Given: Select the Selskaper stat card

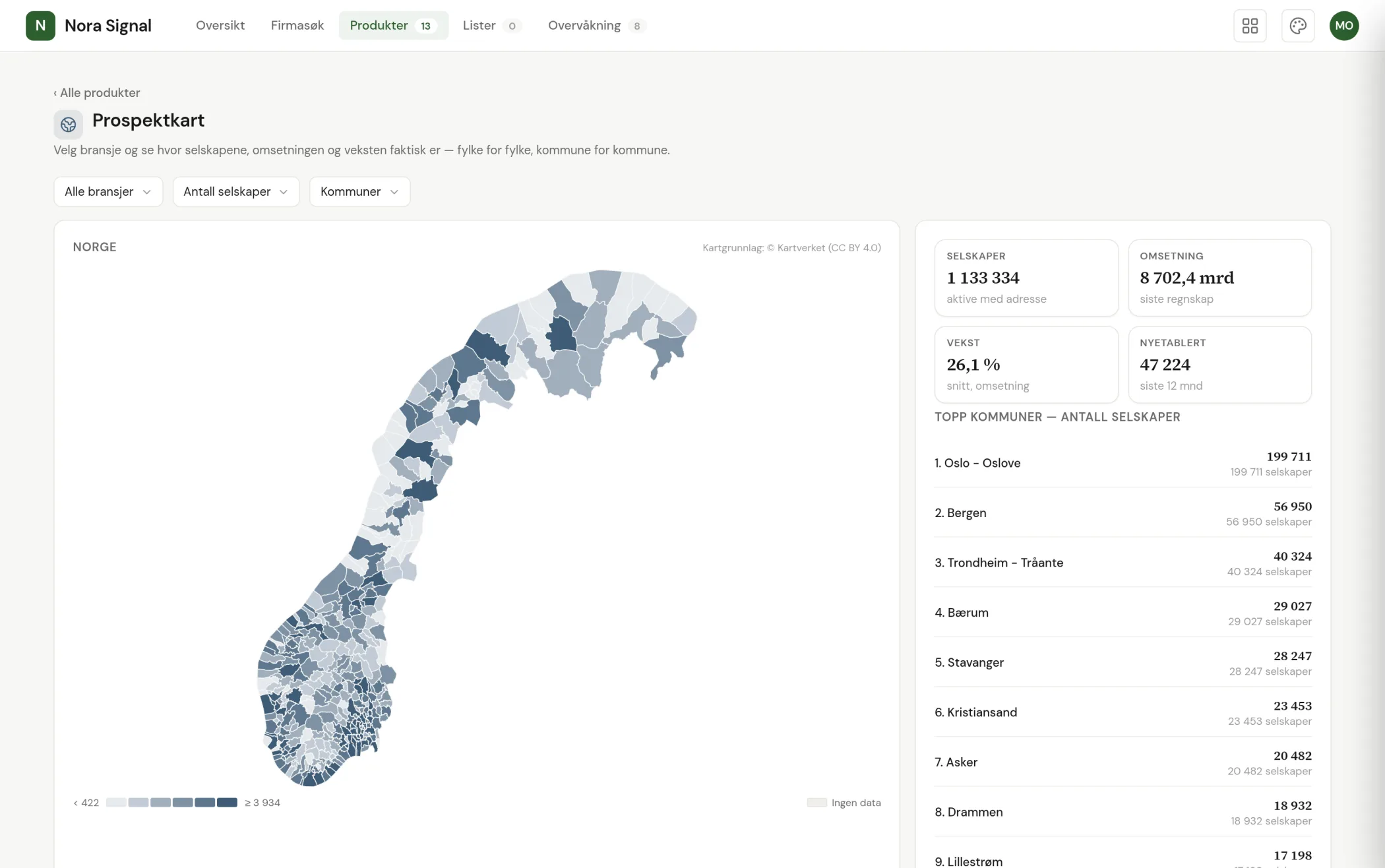Looking at the screenshot, I should pos(1026,278).
